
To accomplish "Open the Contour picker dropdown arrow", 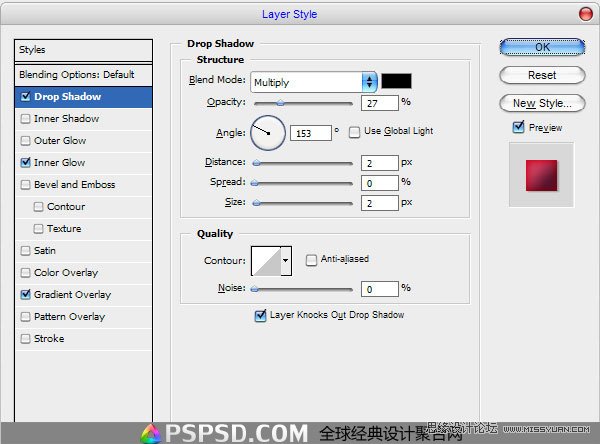I will click(286, 261).
